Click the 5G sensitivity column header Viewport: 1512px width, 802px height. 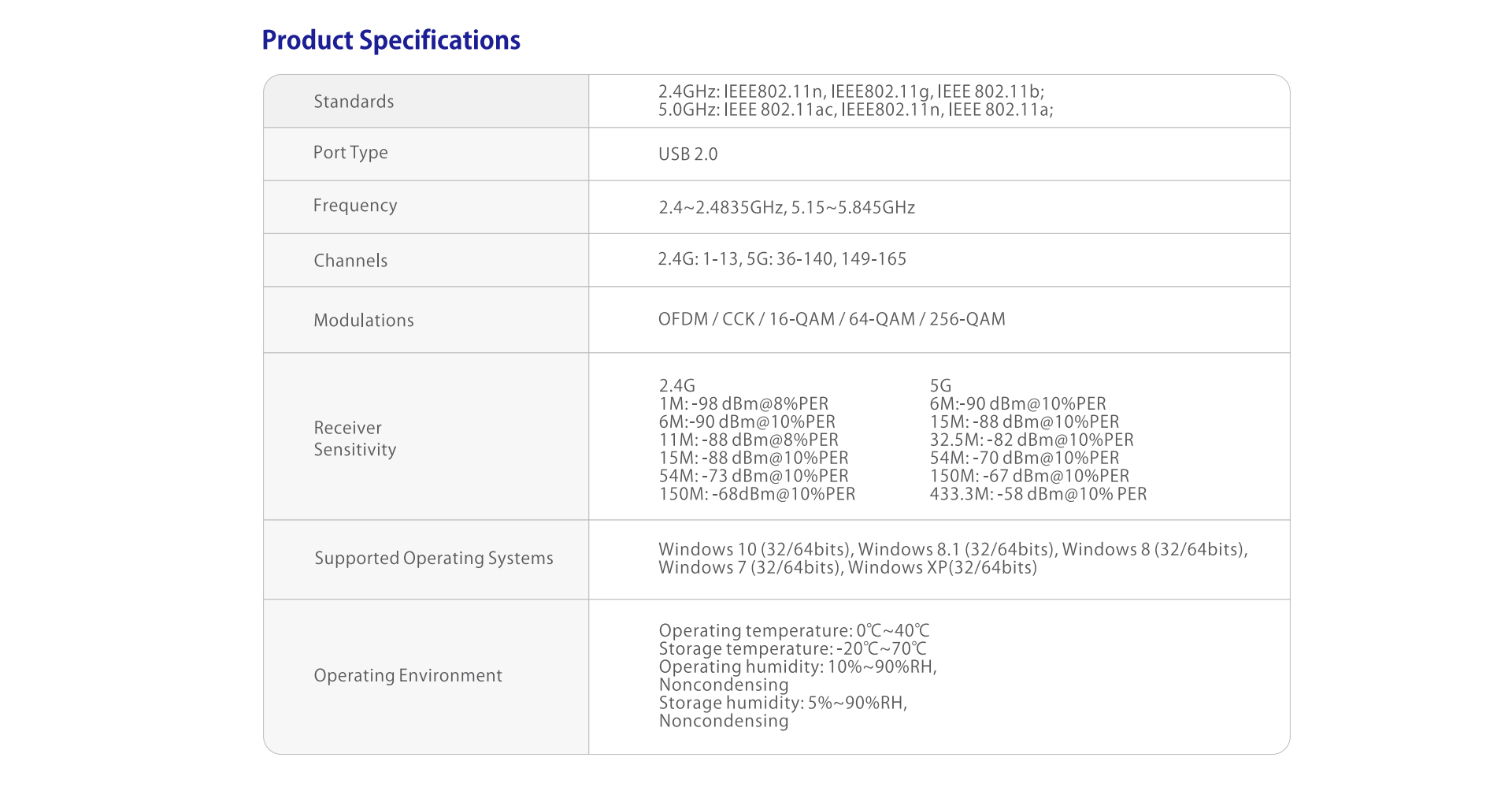click(x=940, y=386)
